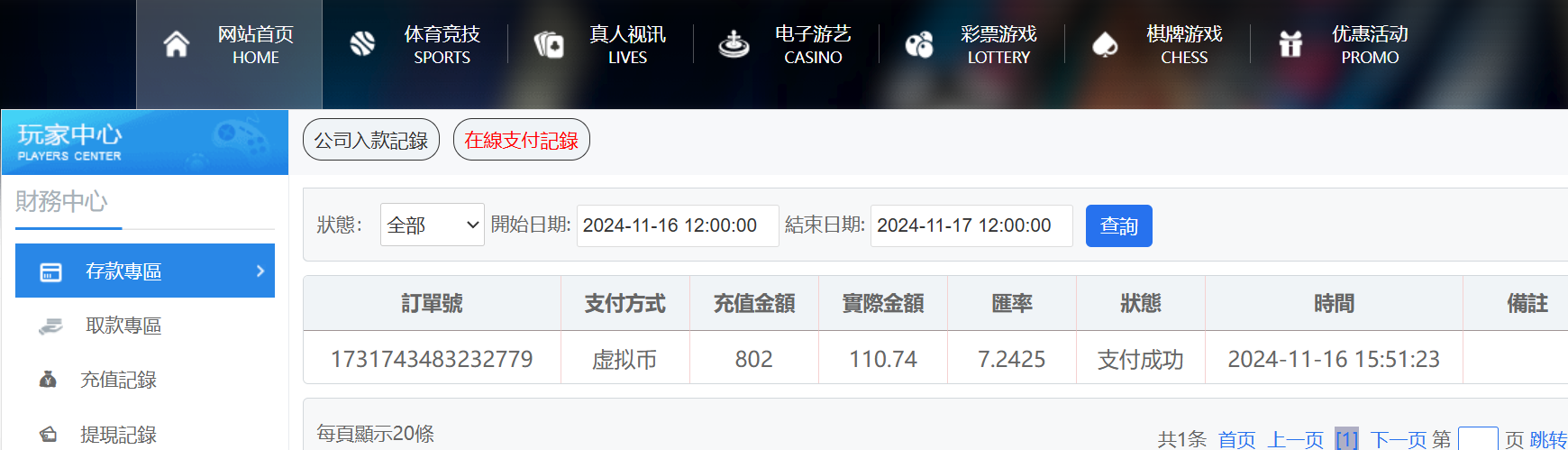This screenshot has width=1568, height=450.
Task: Open the 优惠活动 PROMO menu
Action: coord(1343,44)
